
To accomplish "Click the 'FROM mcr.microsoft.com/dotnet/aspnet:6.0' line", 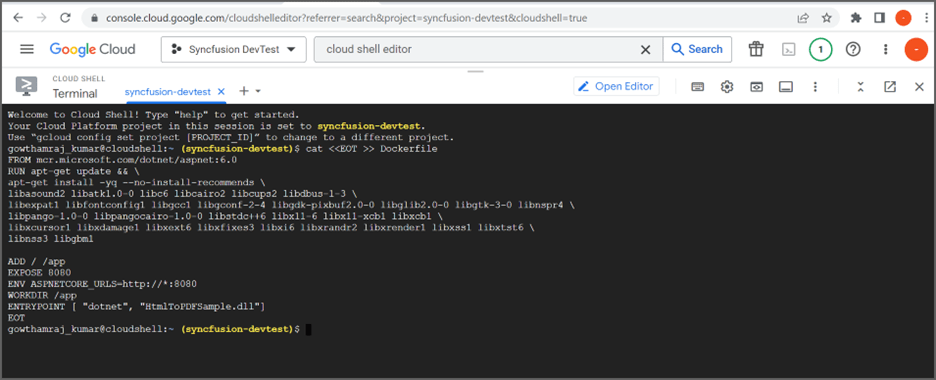I will (x=122, y=160).
